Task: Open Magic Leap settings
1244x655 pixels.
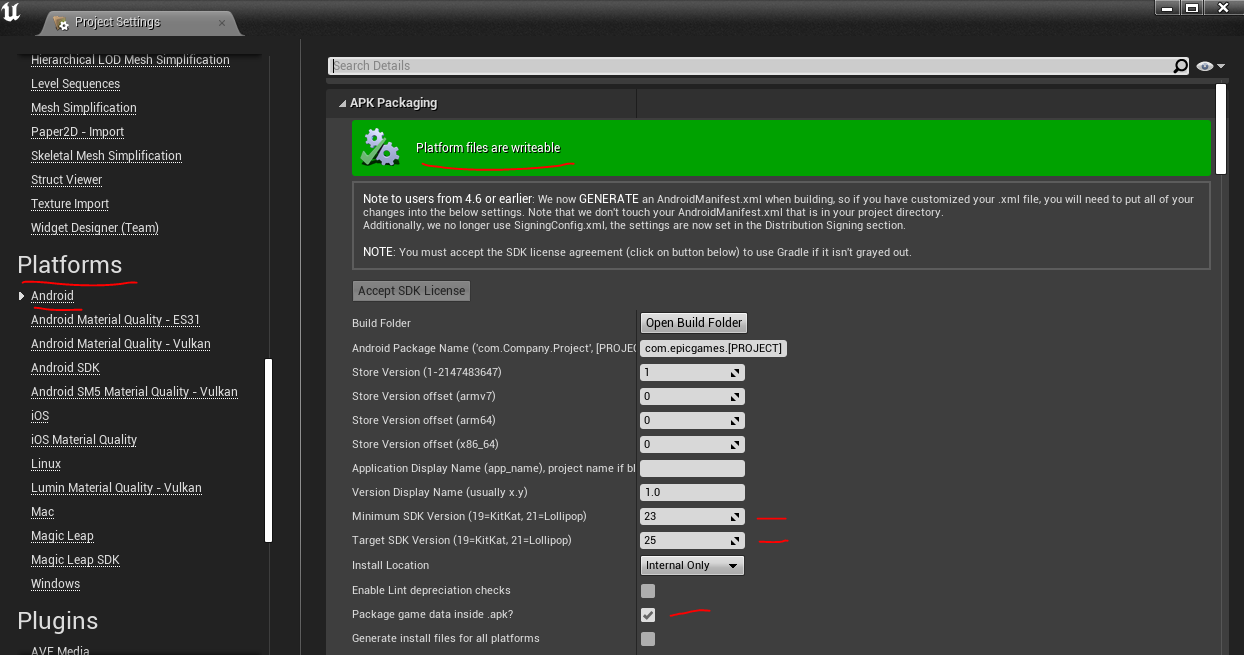Action: tap(62, 536)
